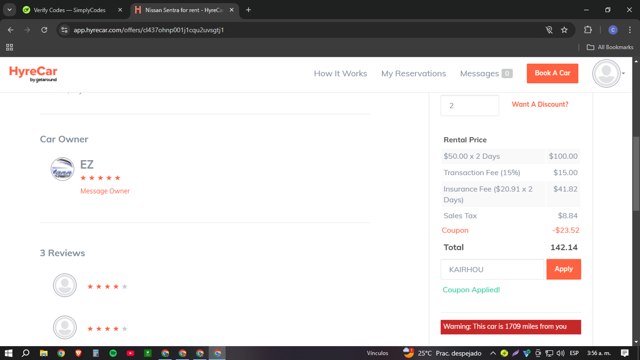Click the Sales Tax $8.84 row

(x=510, y=216)
